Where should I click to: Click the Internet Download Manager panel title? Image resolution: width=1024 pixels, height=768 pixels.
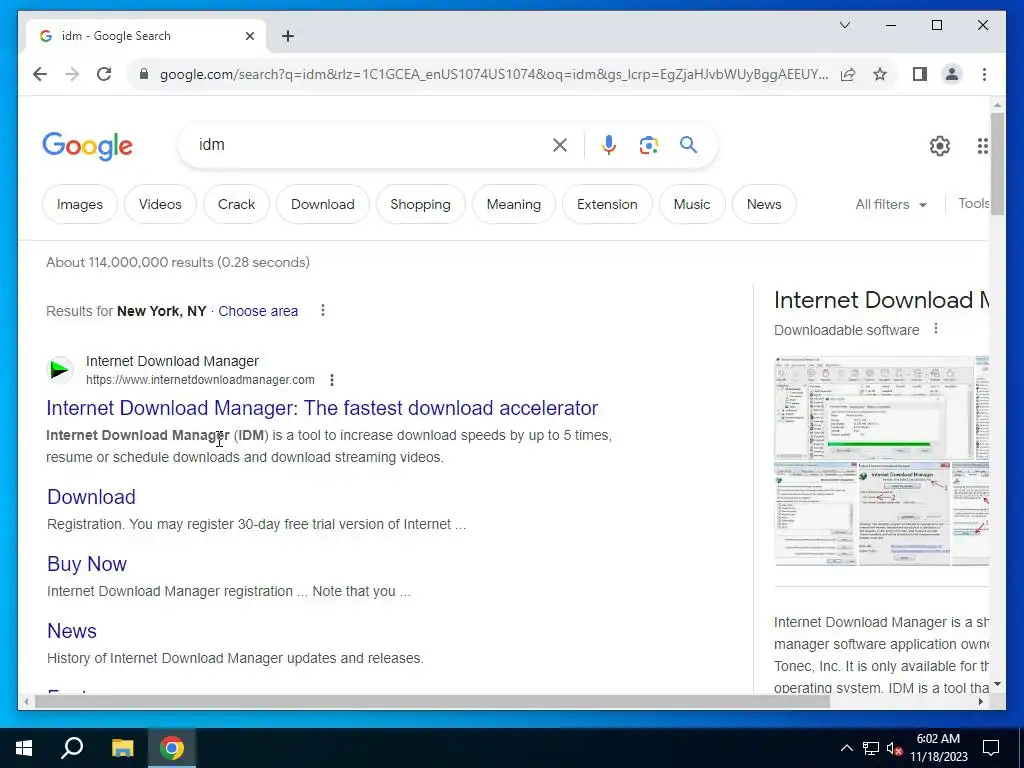click(881, 300)
